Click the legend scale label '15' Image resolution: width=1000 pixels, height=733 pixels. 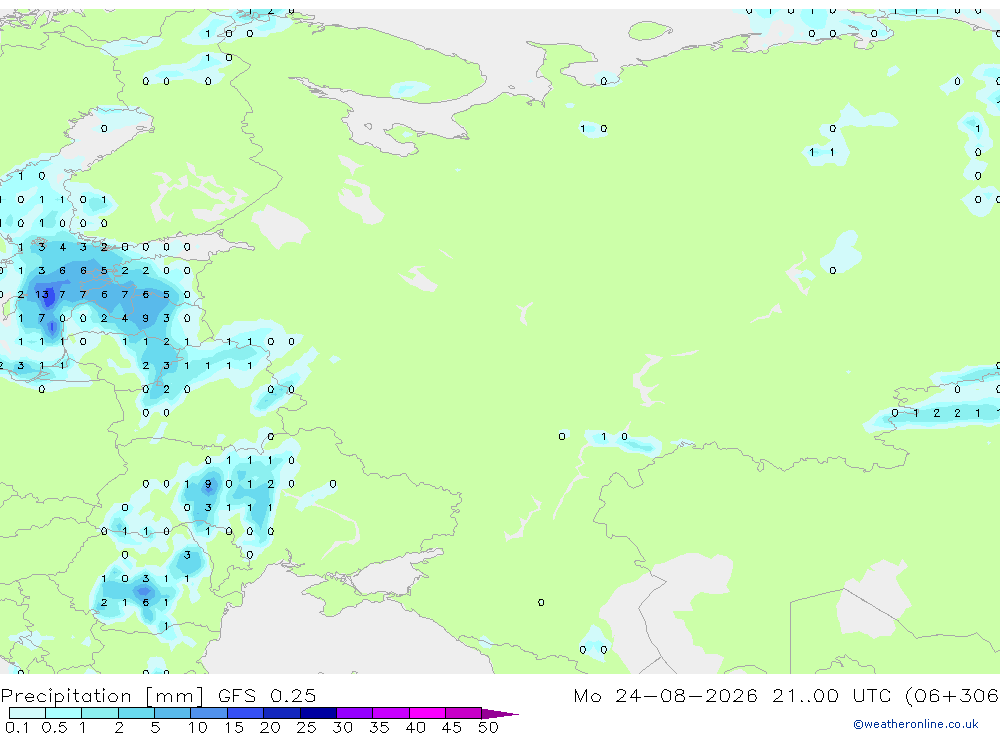click(234, 727)
